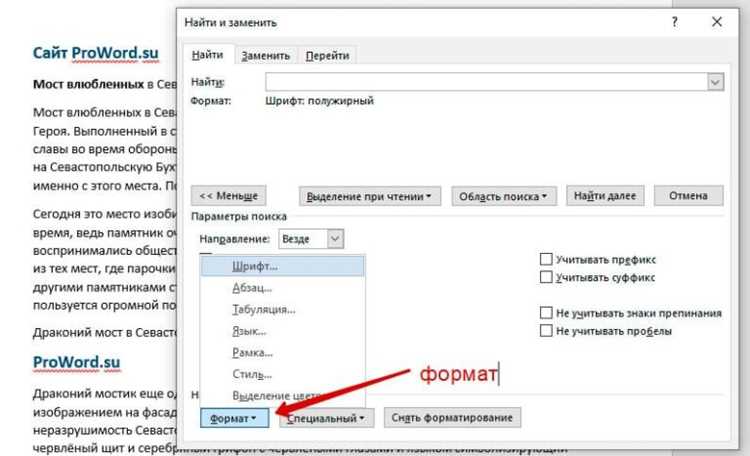The height and width of the screenshot is (456, 750).
Task: Open the Заменить tab
Action: (265, 56)
